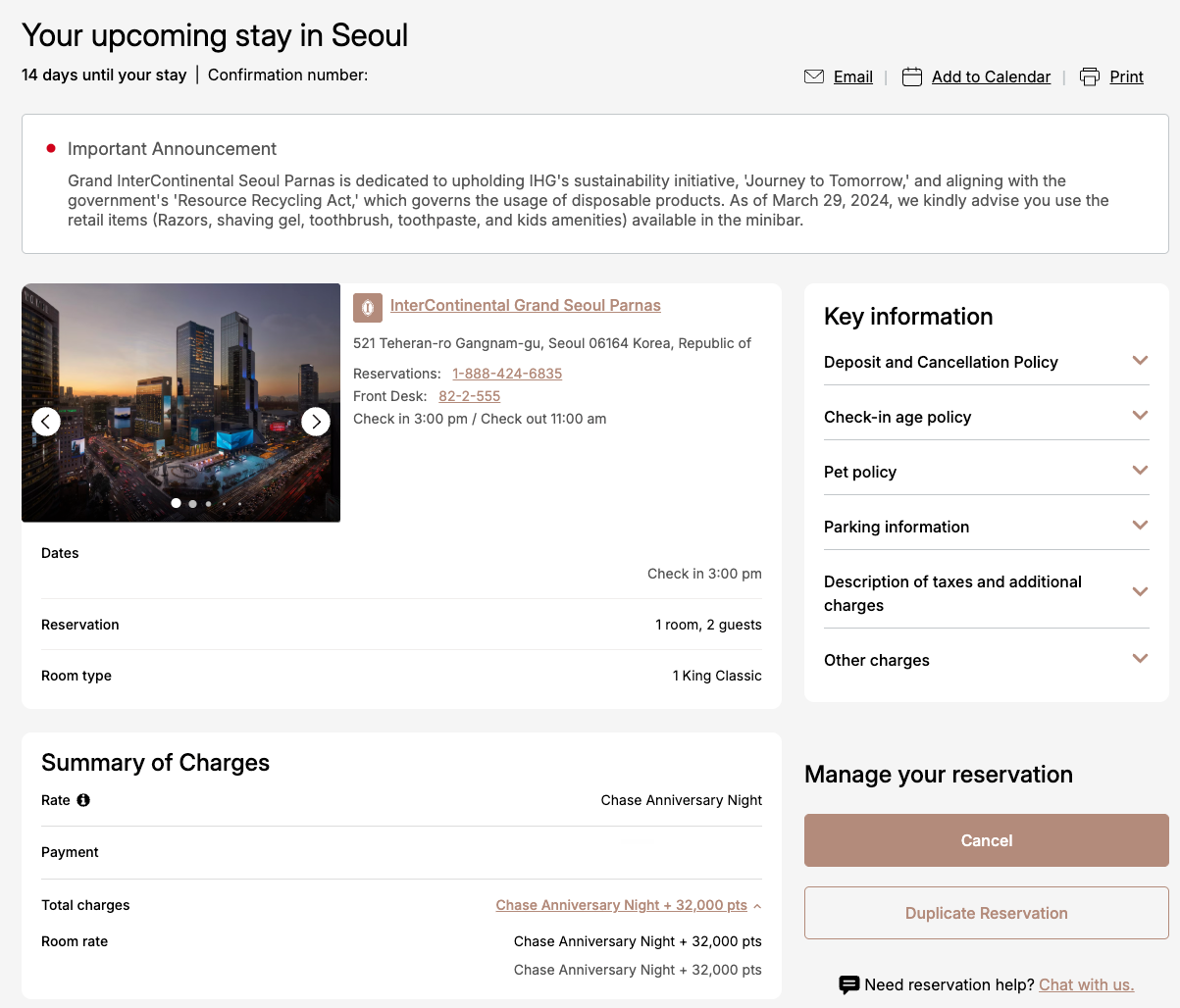The width and height of the screenshot is (1180, 1008).
Task: Expand the Other charges section
Action: (x=986, y=660)
